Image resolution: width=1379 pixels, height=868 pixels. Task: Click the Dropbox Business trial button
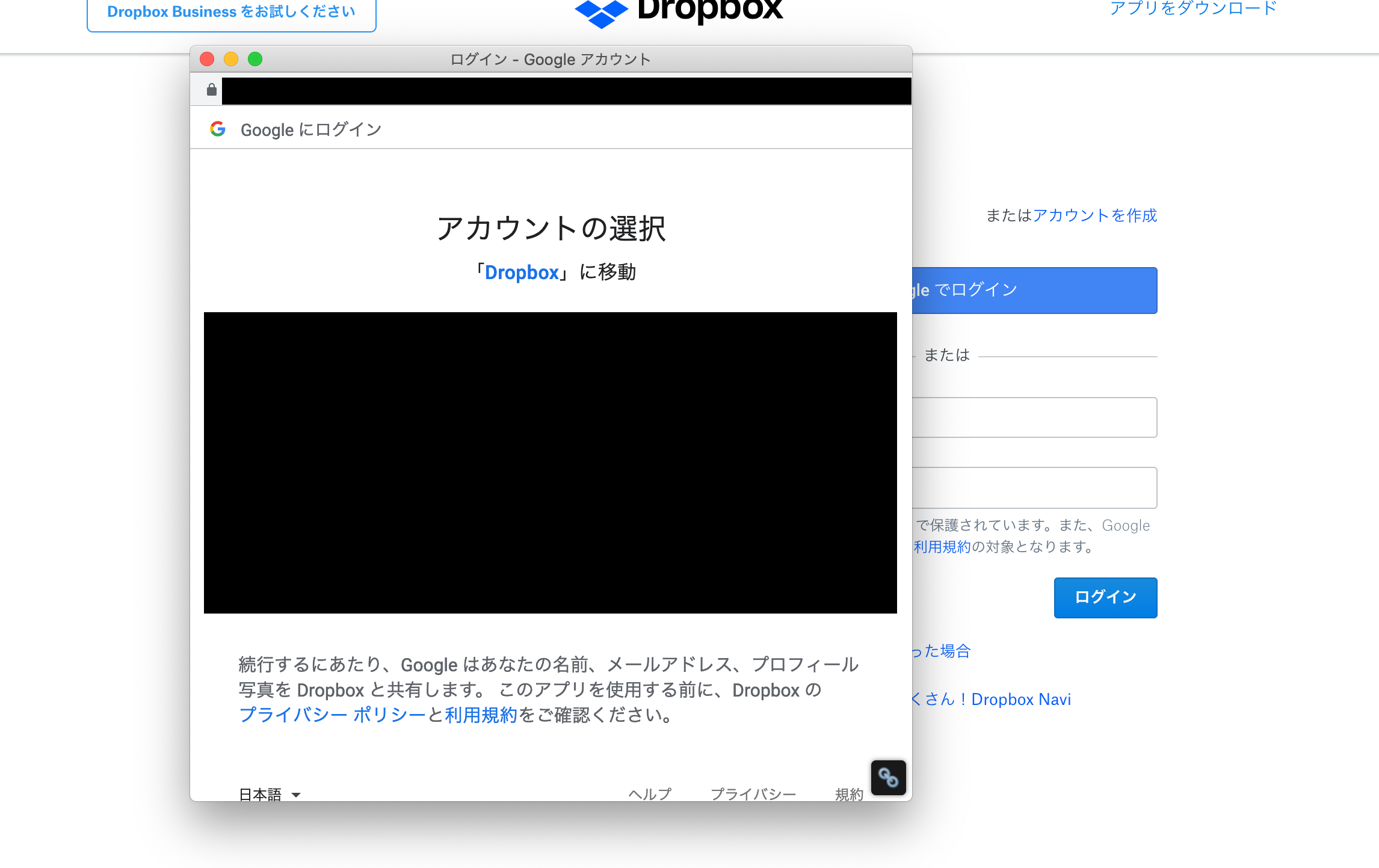(x=232, y=12)
